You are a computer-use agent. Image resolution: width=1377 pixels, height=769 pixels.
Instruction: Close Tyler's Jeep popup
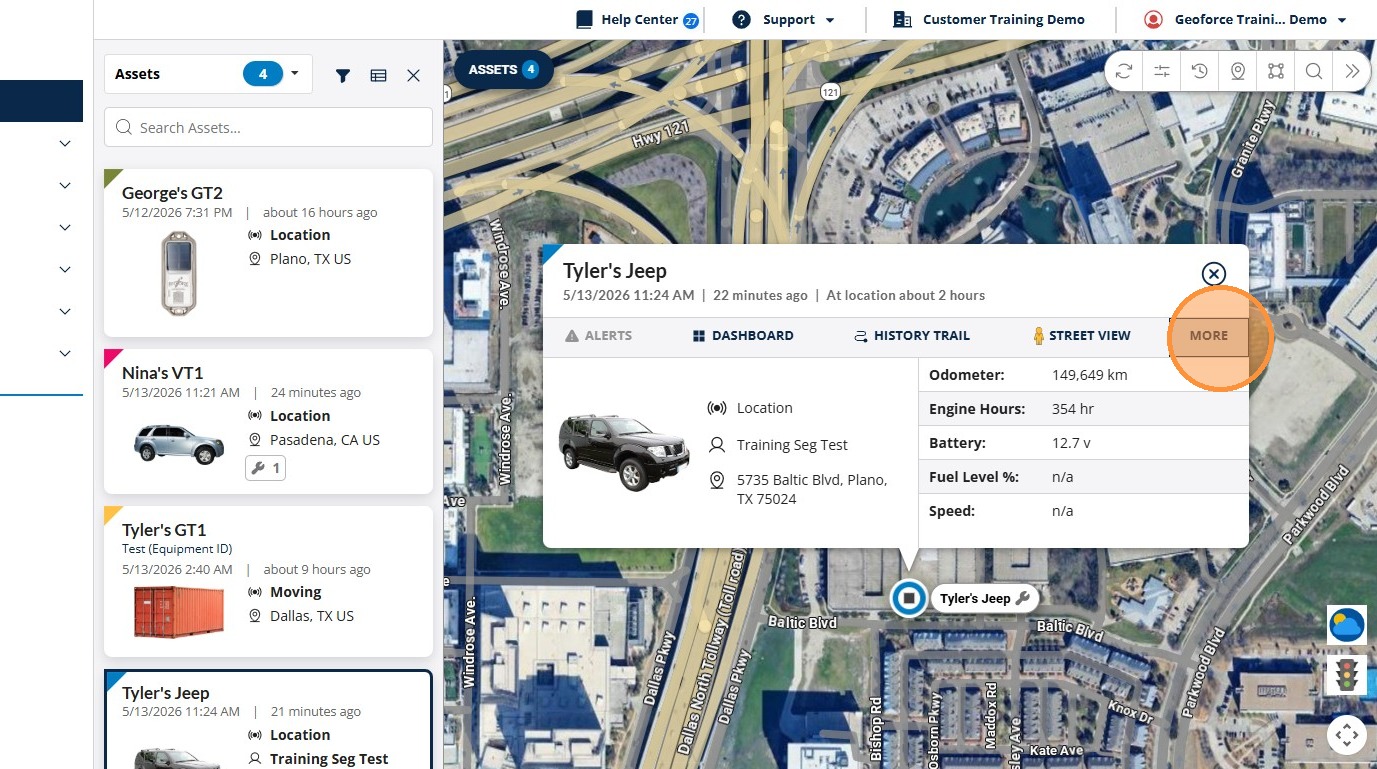pos(1213,273)
